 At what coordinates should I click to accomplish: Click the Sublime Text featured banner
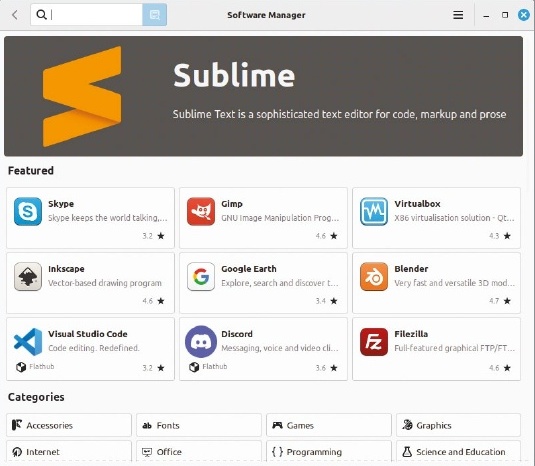pos(263,96)
